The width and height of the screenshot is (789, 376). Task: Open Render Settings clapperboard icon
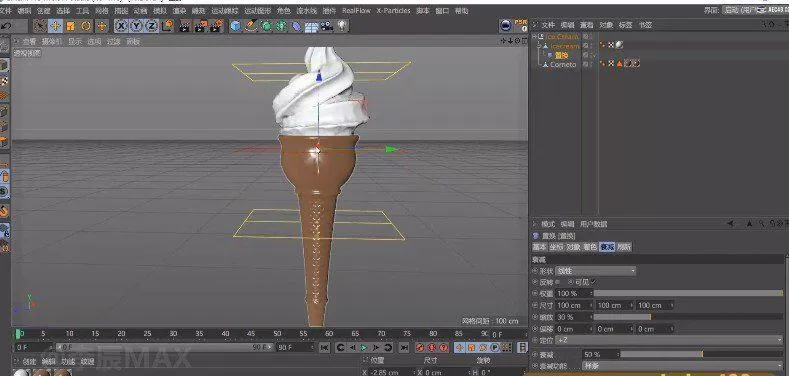click(217, 26)
